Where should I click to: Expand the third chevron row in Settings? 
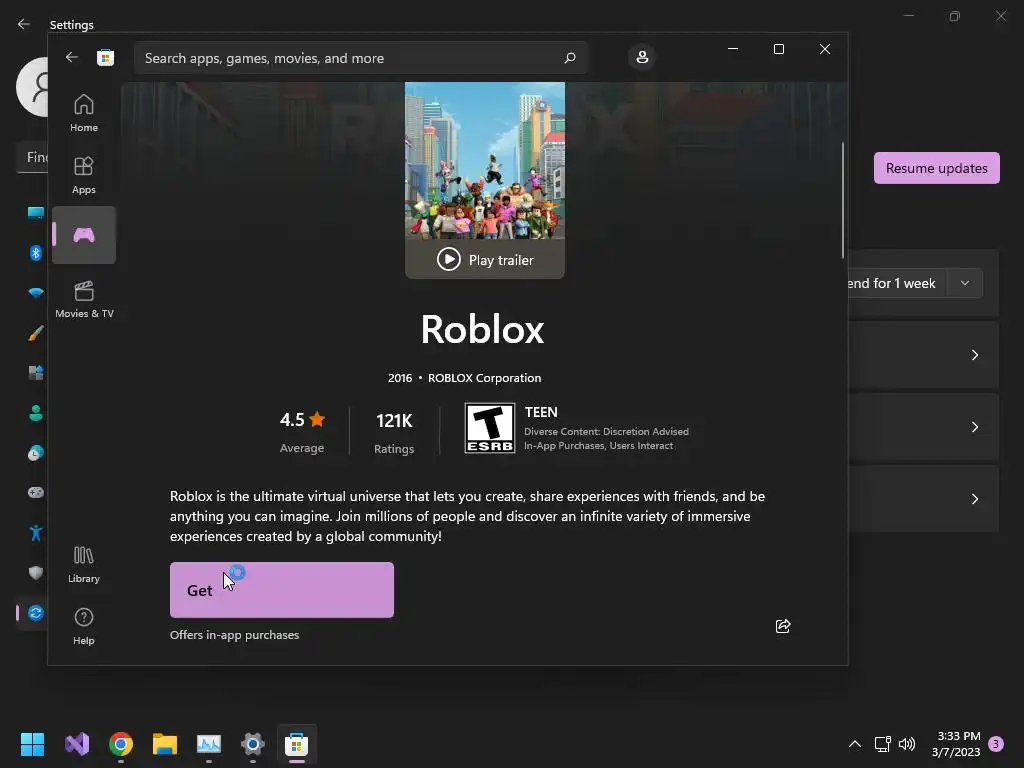click(974, 499)
